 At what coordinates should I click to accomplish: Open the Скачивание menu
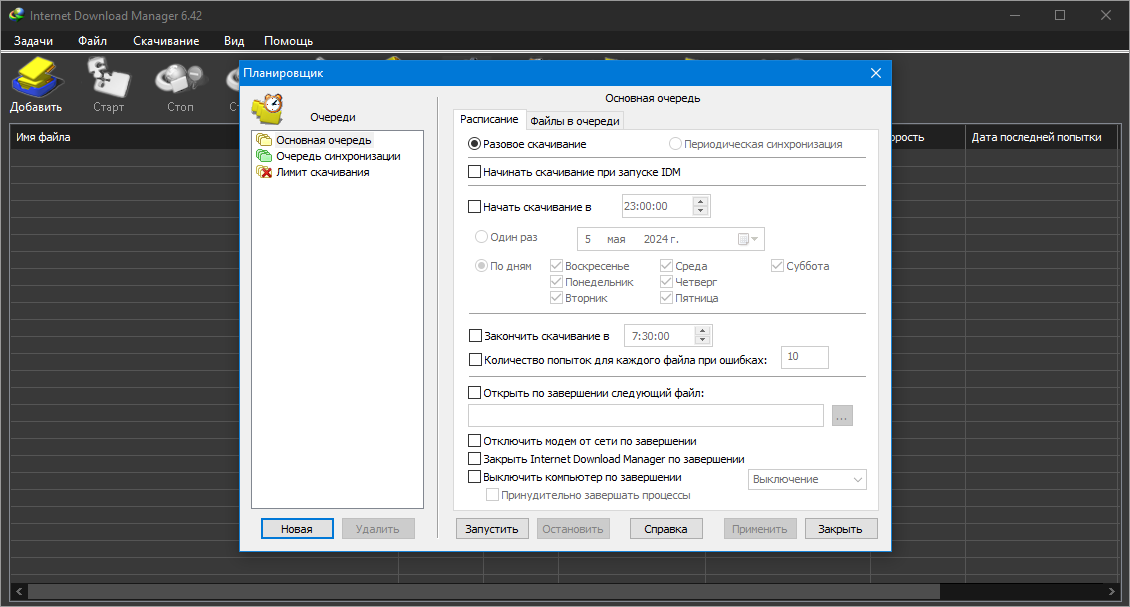pyautogui.click(x=166, y=41)
